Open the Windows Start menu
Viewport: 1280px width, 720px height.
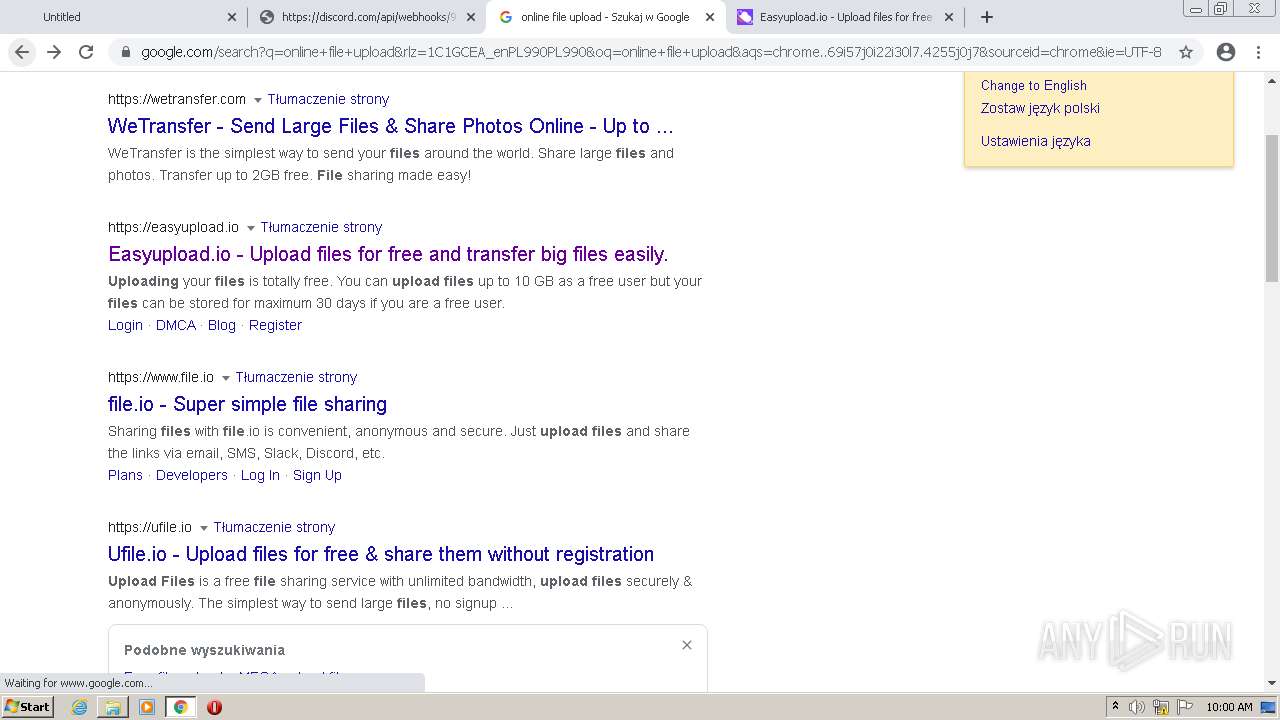pyautogui.click(x=27, y=706)
